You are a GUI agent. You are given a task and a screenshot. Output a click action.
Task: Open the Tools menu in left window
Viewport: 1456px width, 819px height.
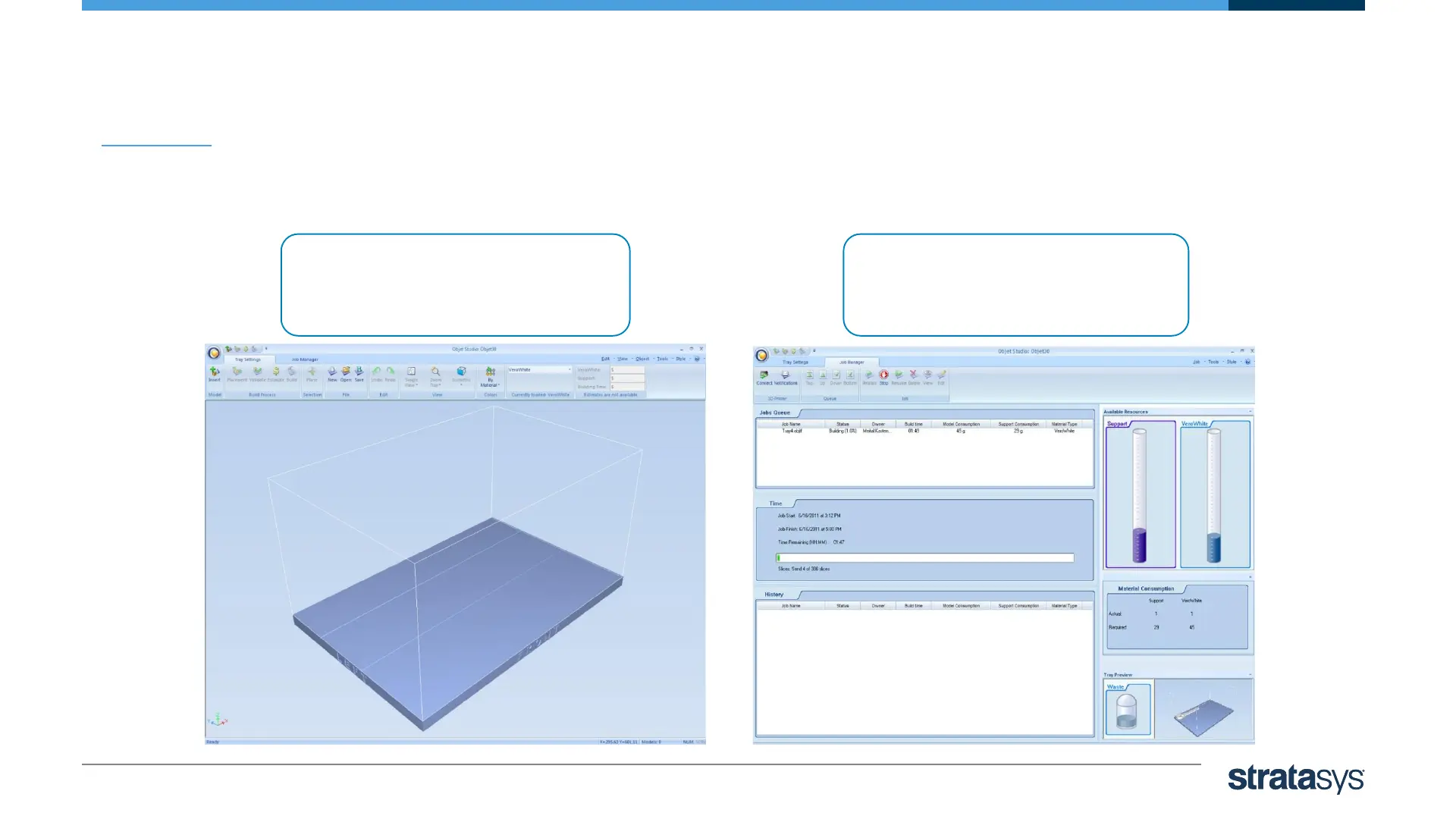click(x=663, y=359)
